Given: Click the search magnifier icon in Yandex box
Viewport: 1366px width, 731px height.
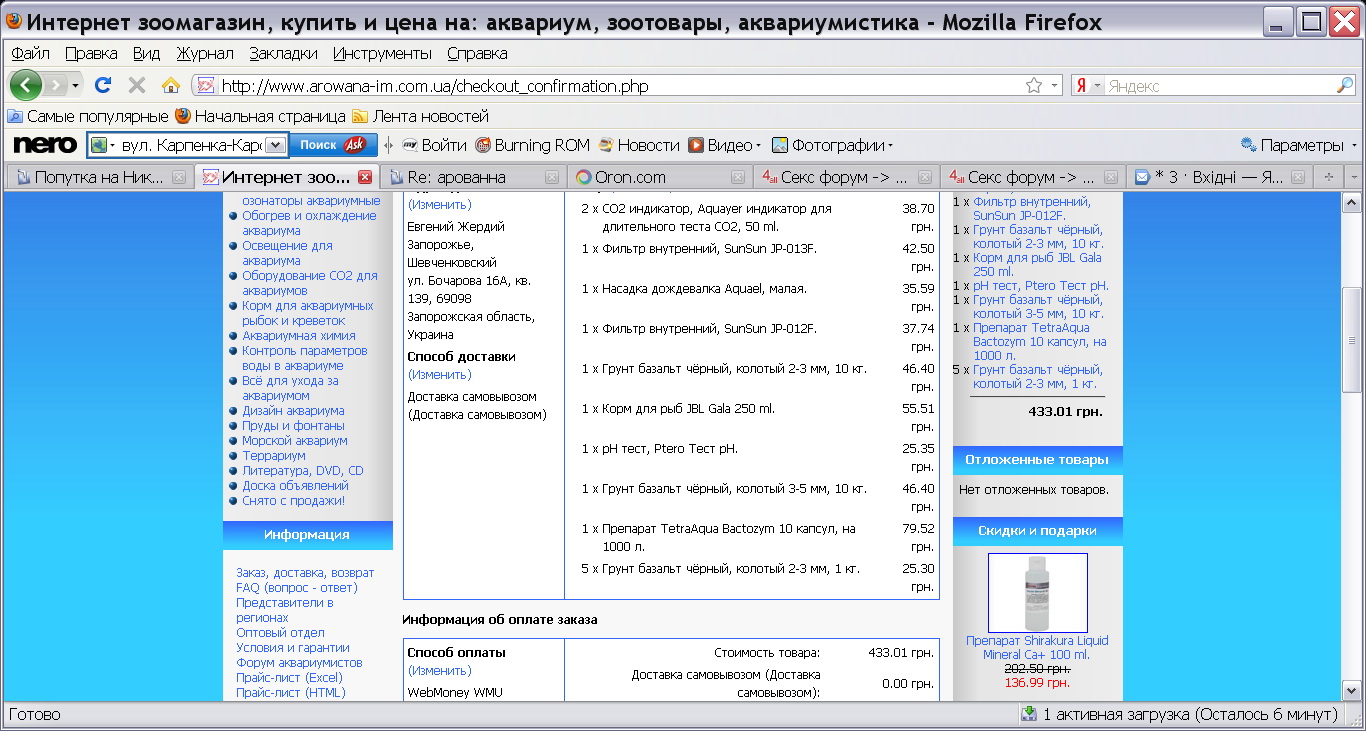Looking at the screenshot, I should [1344, 86].
